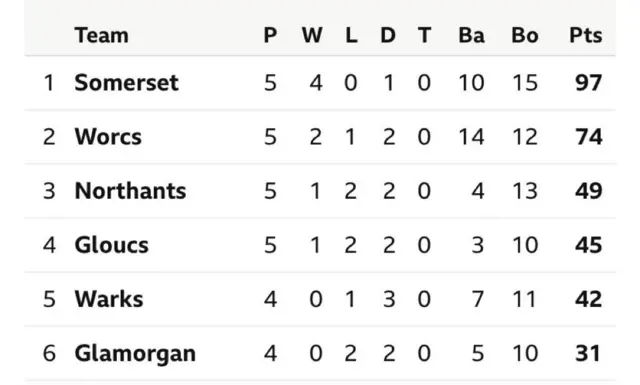Click the T ties column header
The width and height of the screenshot is (640, 385).
pyautogui.click(x=424, y=35)
